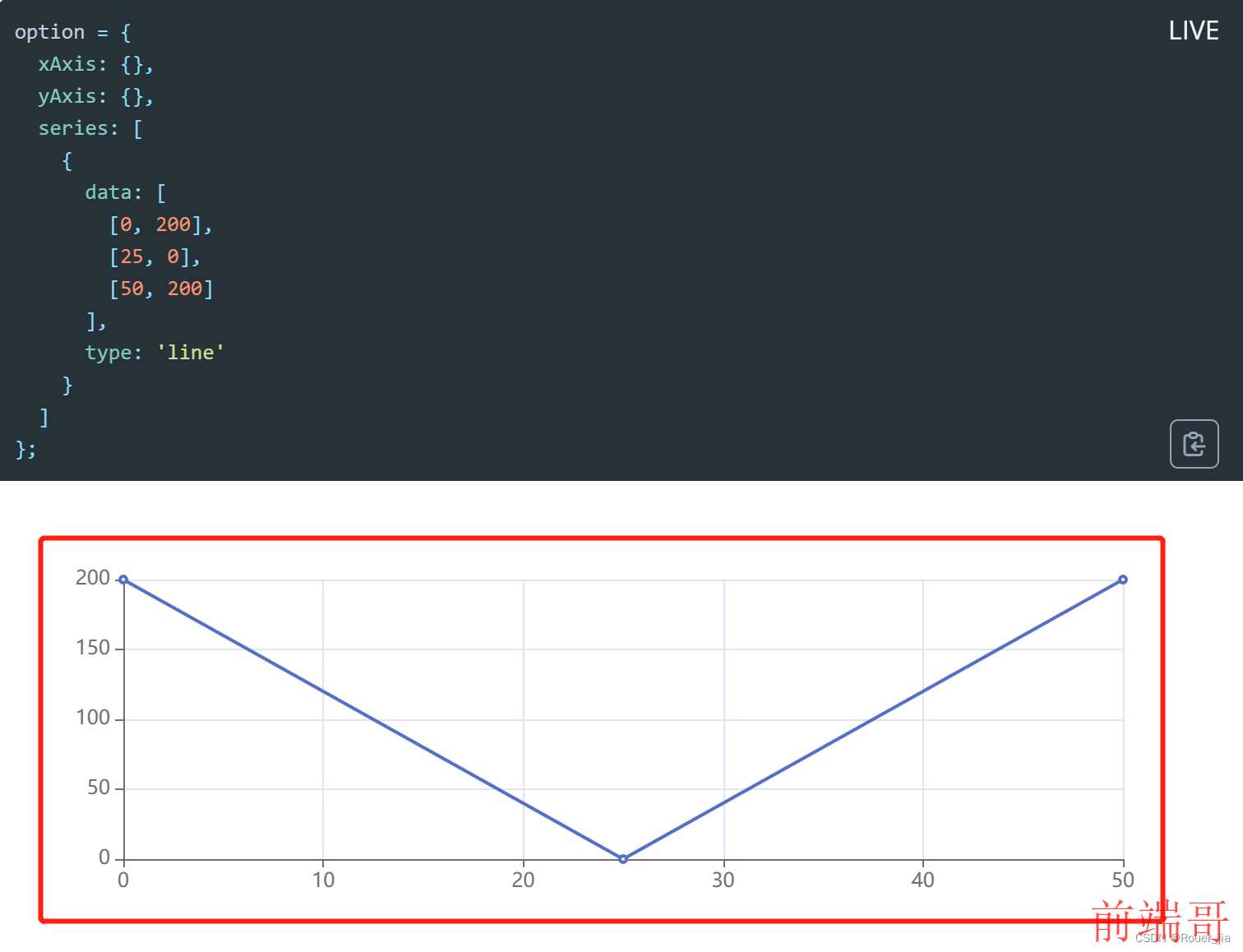Click the 'xAxis: {},' code line
1243x952 pixels.
pyautogui.click(x=95, y=64)
